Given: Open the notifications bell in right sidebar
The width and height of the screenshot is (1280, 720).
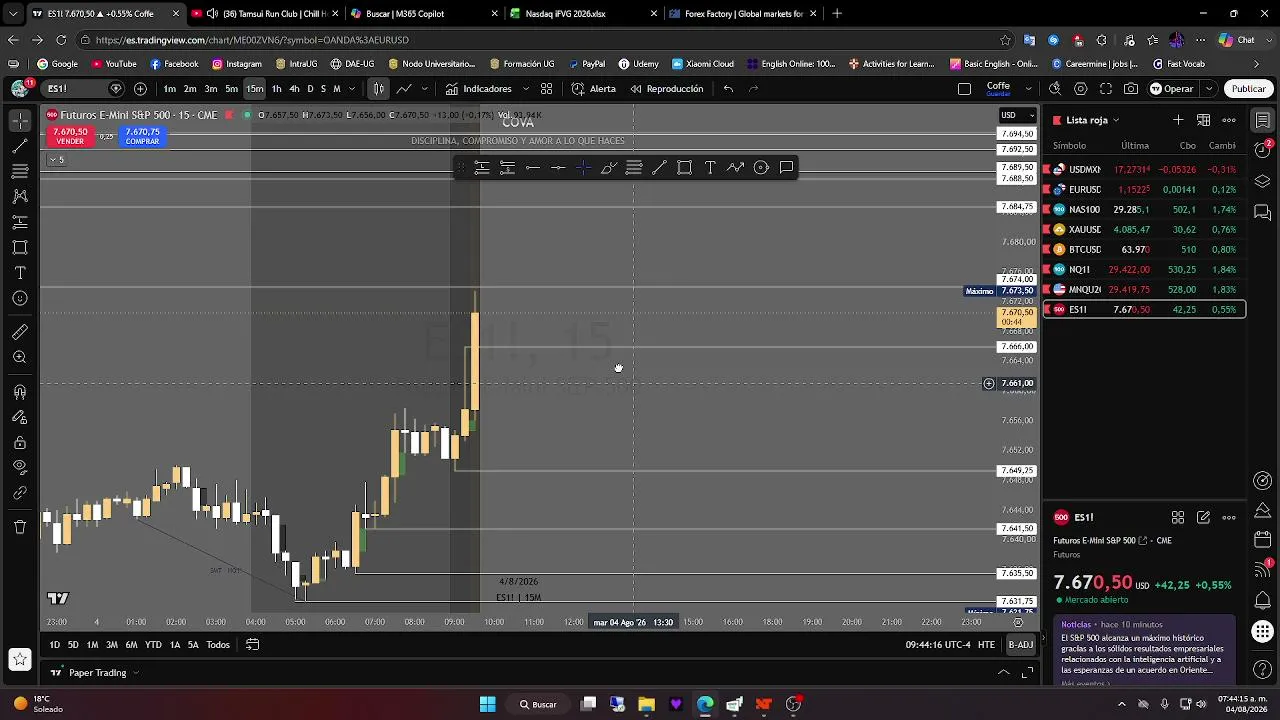Looking at the screenshot, I should click(1263, 600).
